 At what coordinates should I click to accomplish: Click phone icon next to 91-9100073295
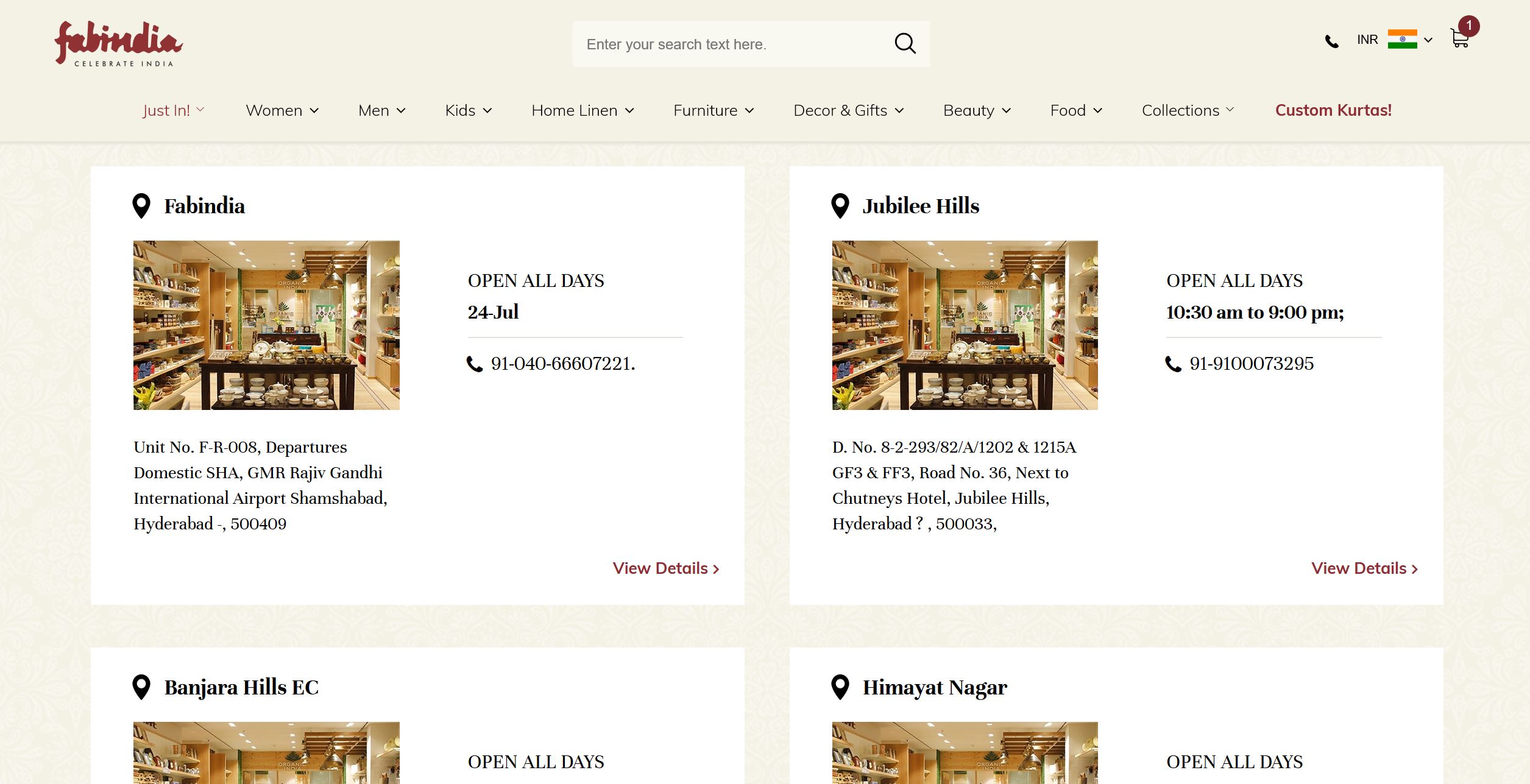1173,364
